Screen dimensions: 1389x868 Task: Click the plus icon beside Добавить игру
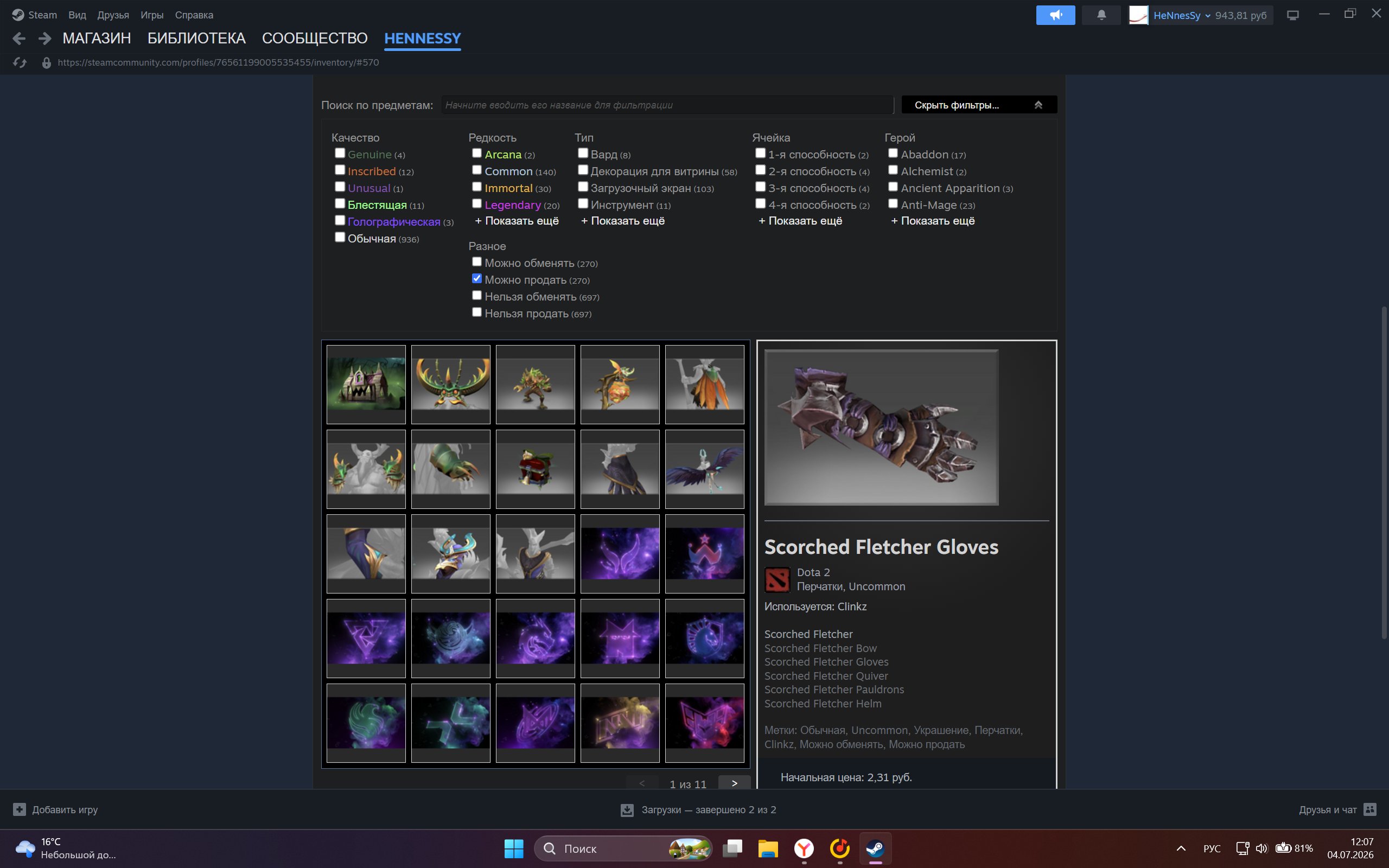coord(20,809)
